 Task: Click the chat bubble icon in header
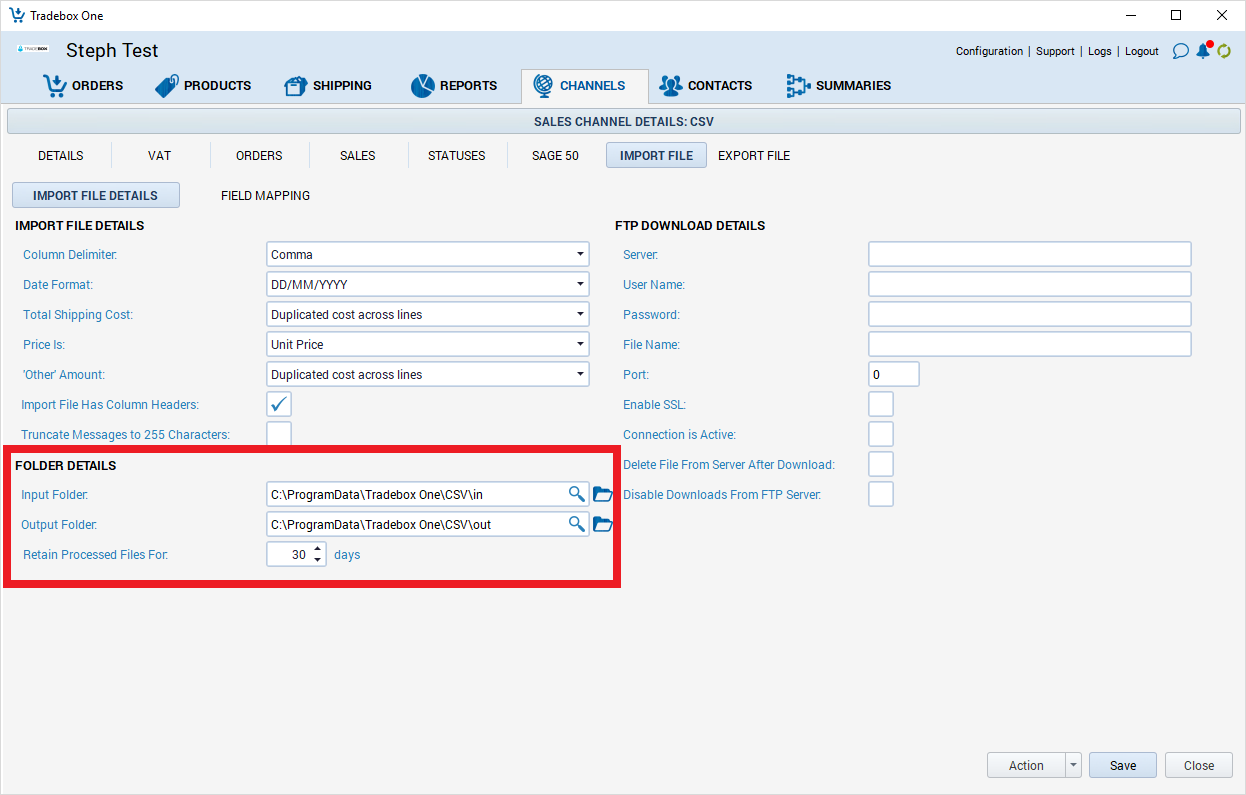1180,51
